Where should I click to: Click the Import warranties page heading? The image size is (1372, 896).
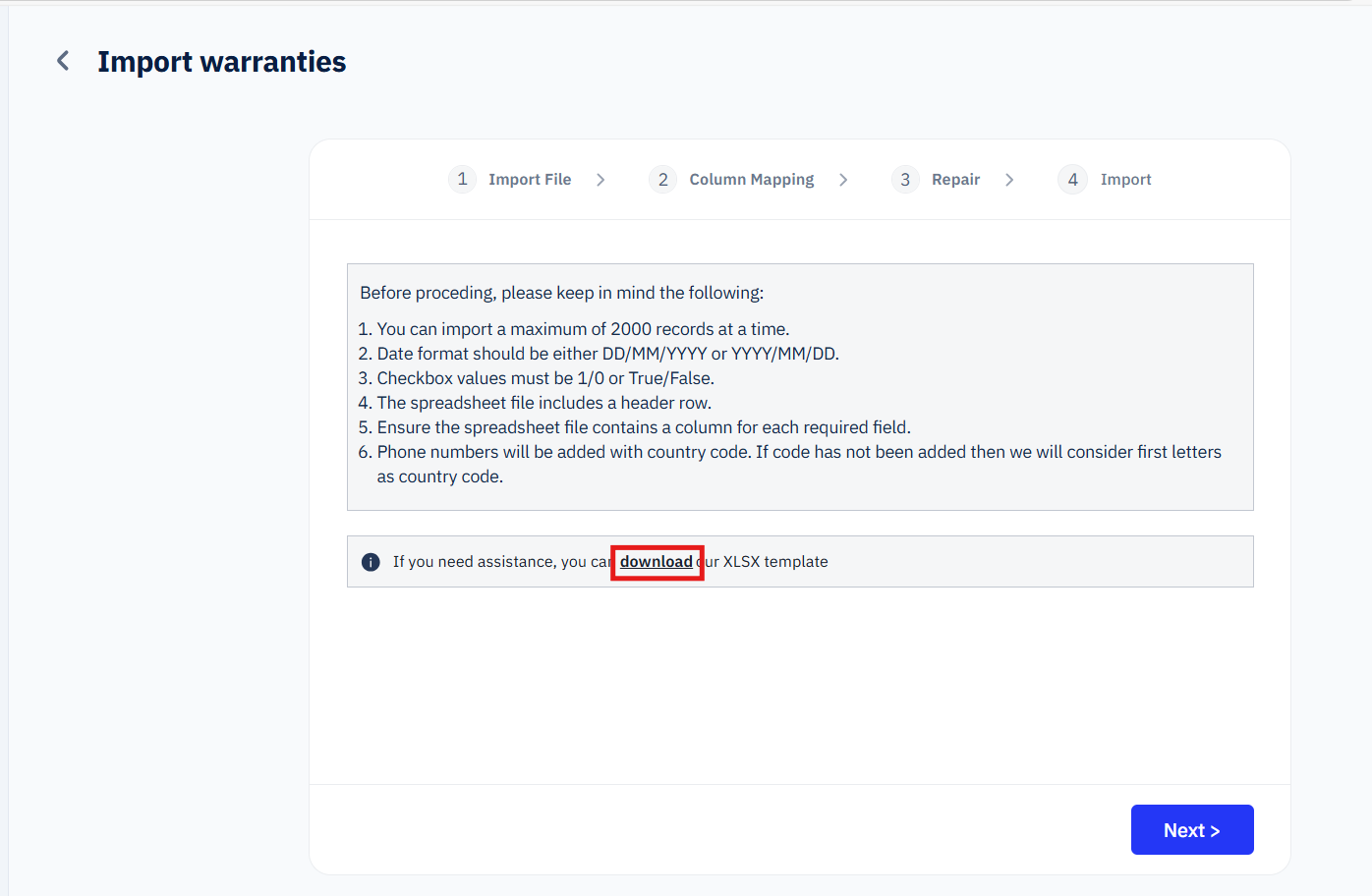[x=221, y=62]
